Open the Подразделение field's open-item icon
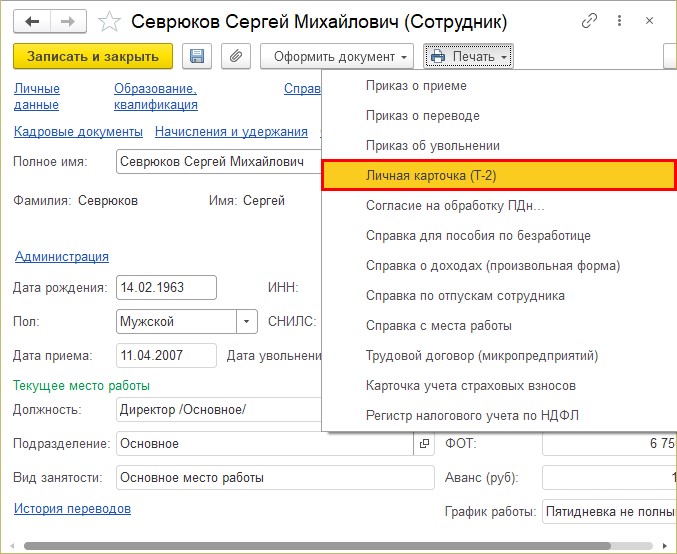Image resolution: width=677 pixels, height=554 pixels. pyautogui.click(x=424, y=443)
